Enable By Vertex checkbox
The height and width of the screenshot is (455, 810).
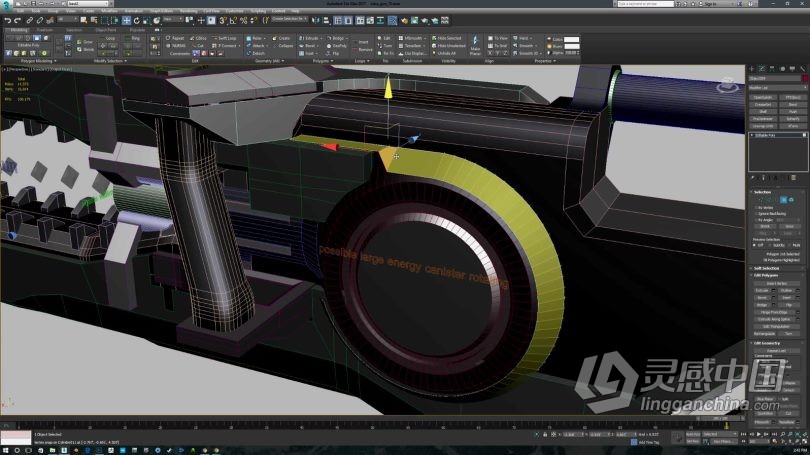pyautogui.click(x=756, y=207)
